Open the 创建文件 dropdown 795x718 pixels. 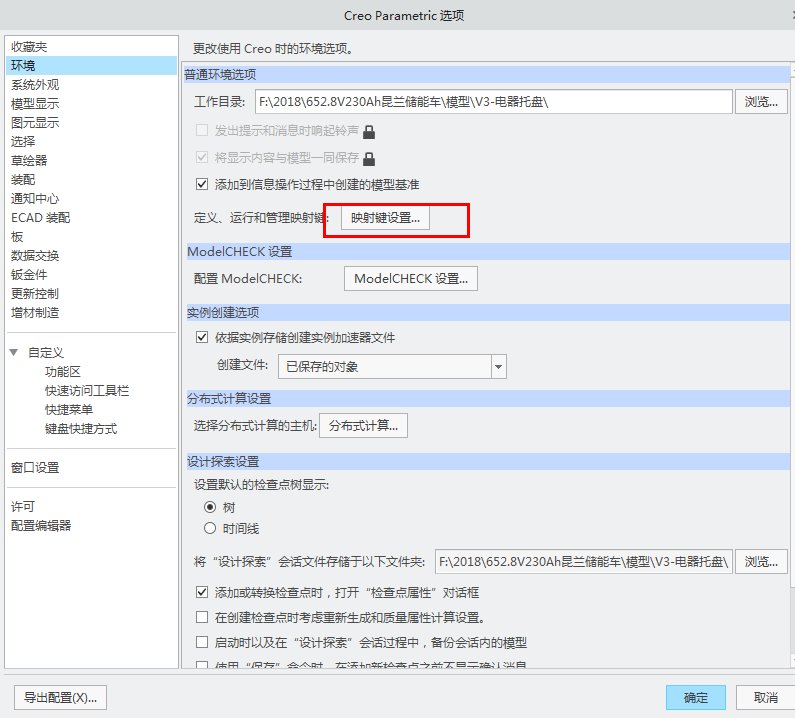click(x=498, y=367)
